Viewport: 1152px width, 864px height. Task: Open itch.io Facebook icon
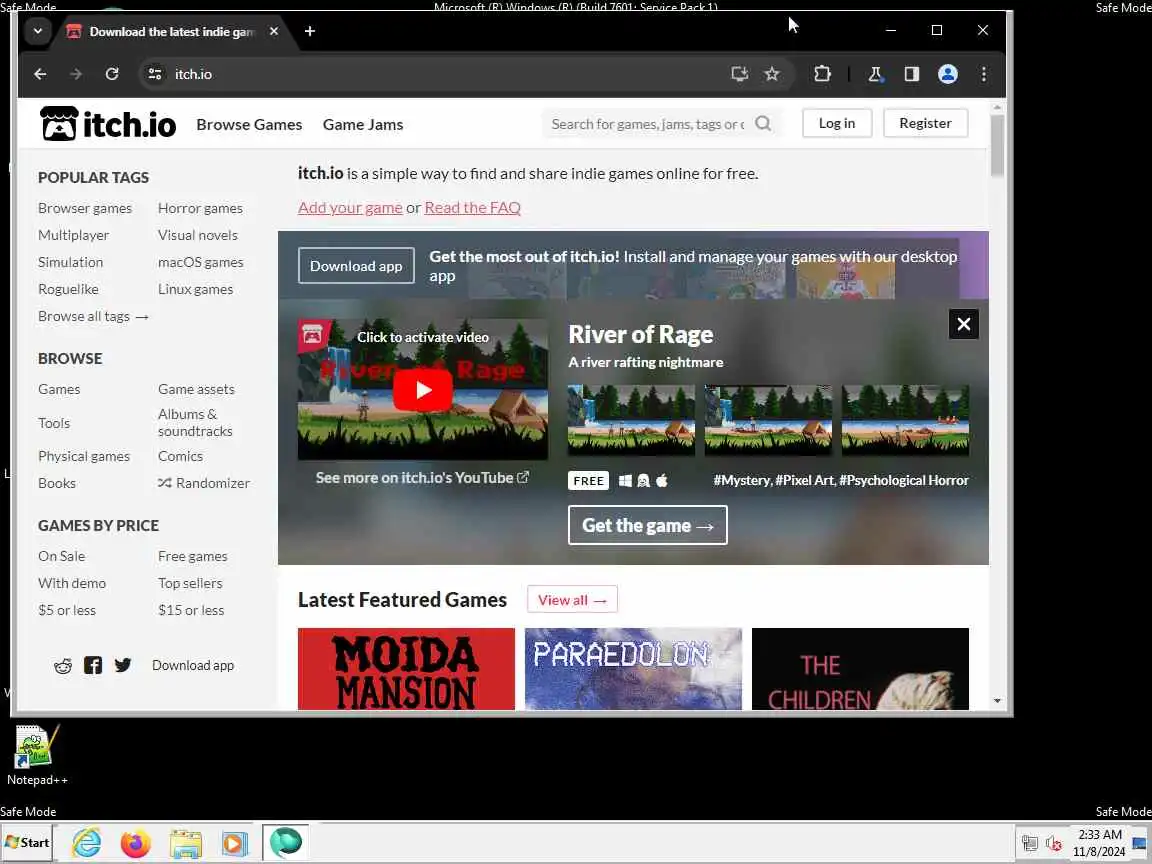pos(93,665)
